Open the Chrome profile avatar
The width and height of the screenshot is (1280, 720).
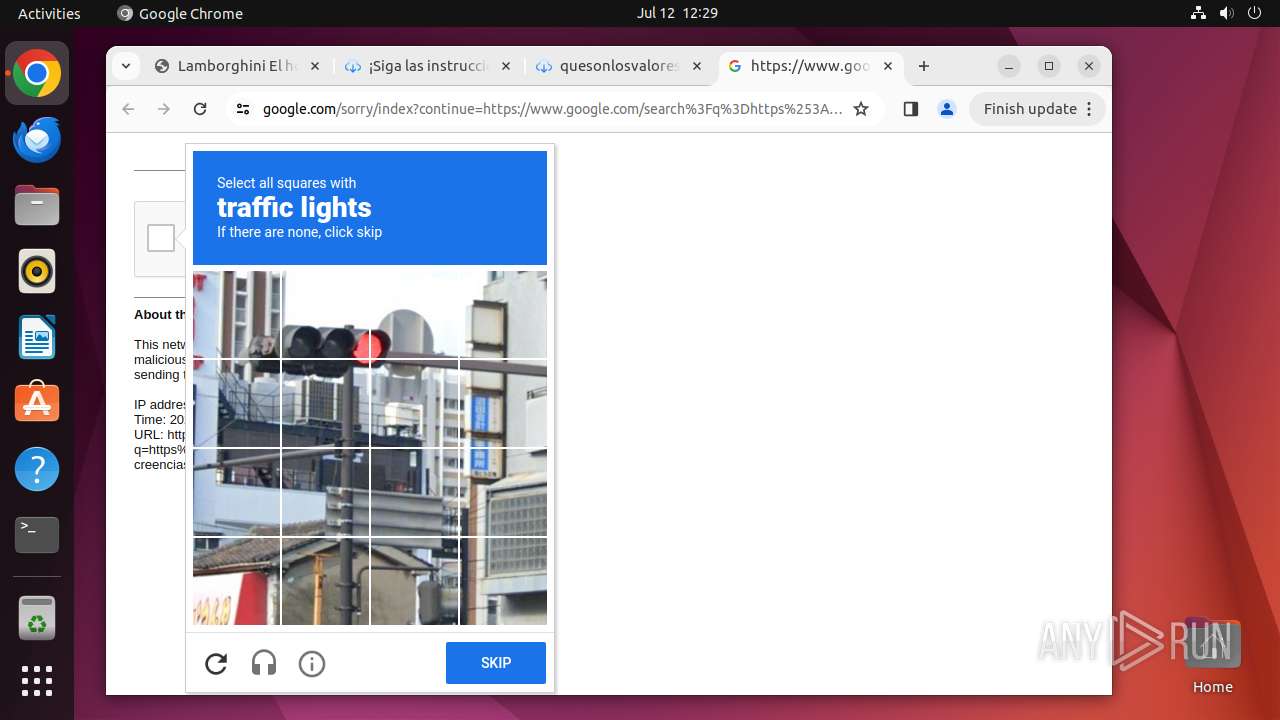(947, 109)
